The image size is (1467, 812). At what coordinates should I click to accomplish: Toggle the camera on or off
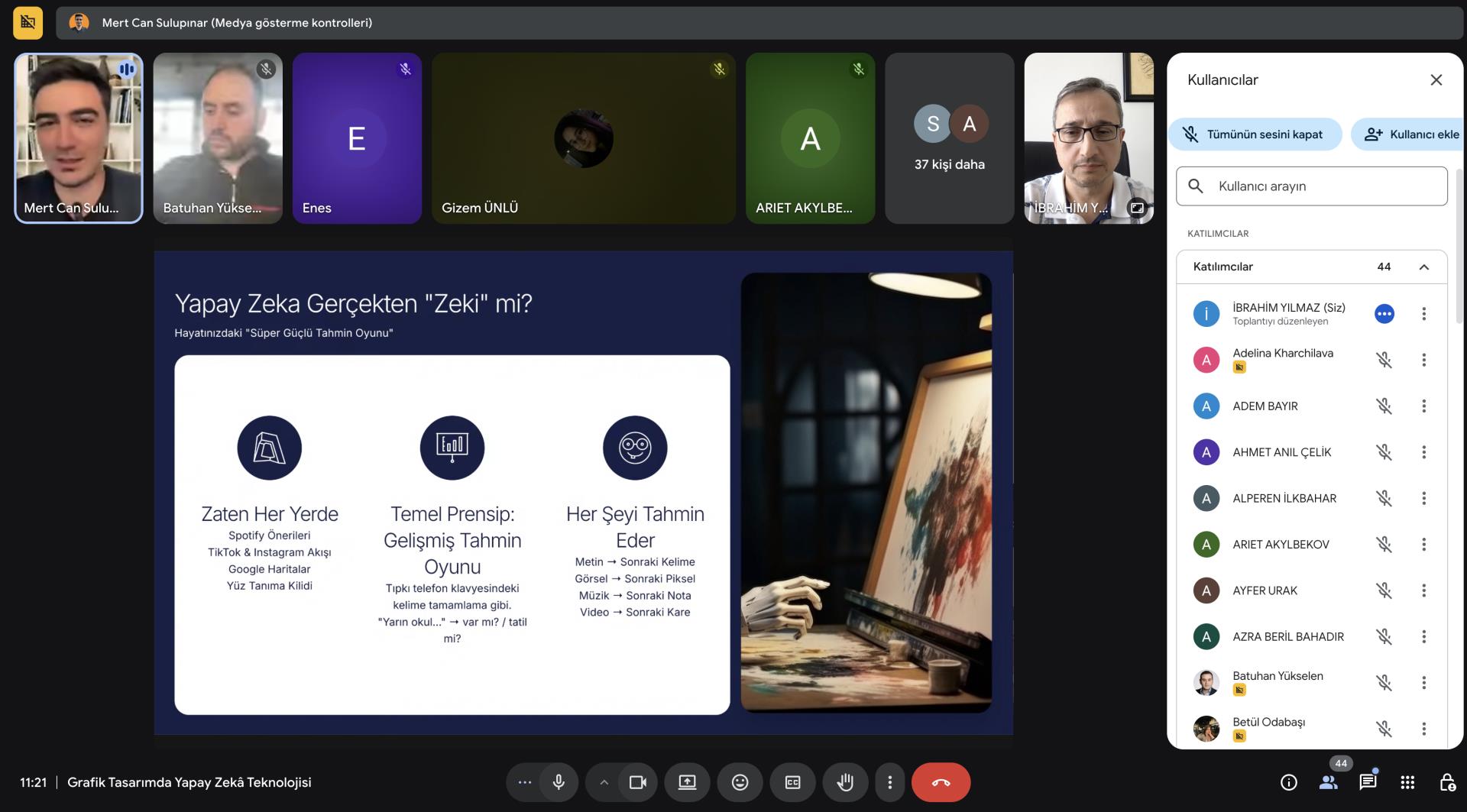[637, 782]
